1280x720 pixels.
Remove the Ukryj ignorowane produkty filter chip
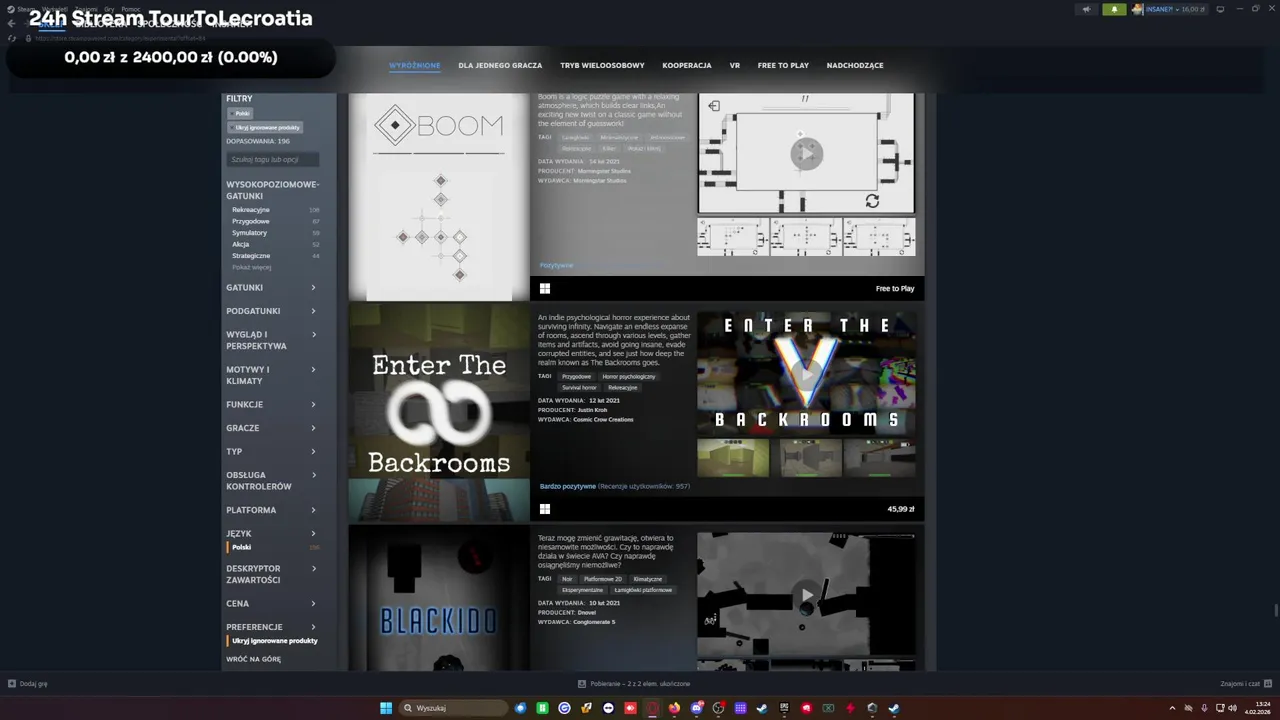pos(266,128)
